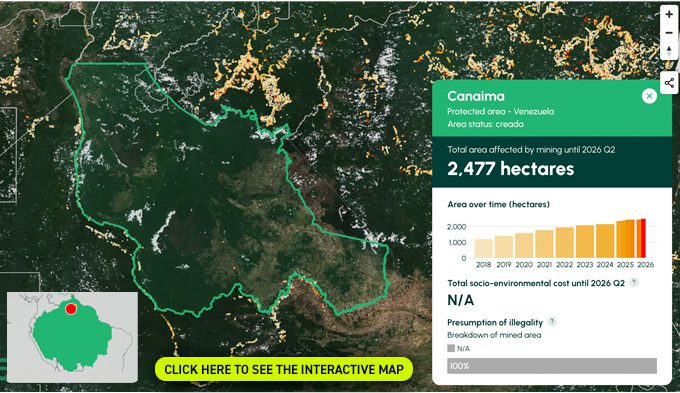Click '2,477 hectares' total area value
The image size is (680, 393).
(x=510, y=169)
